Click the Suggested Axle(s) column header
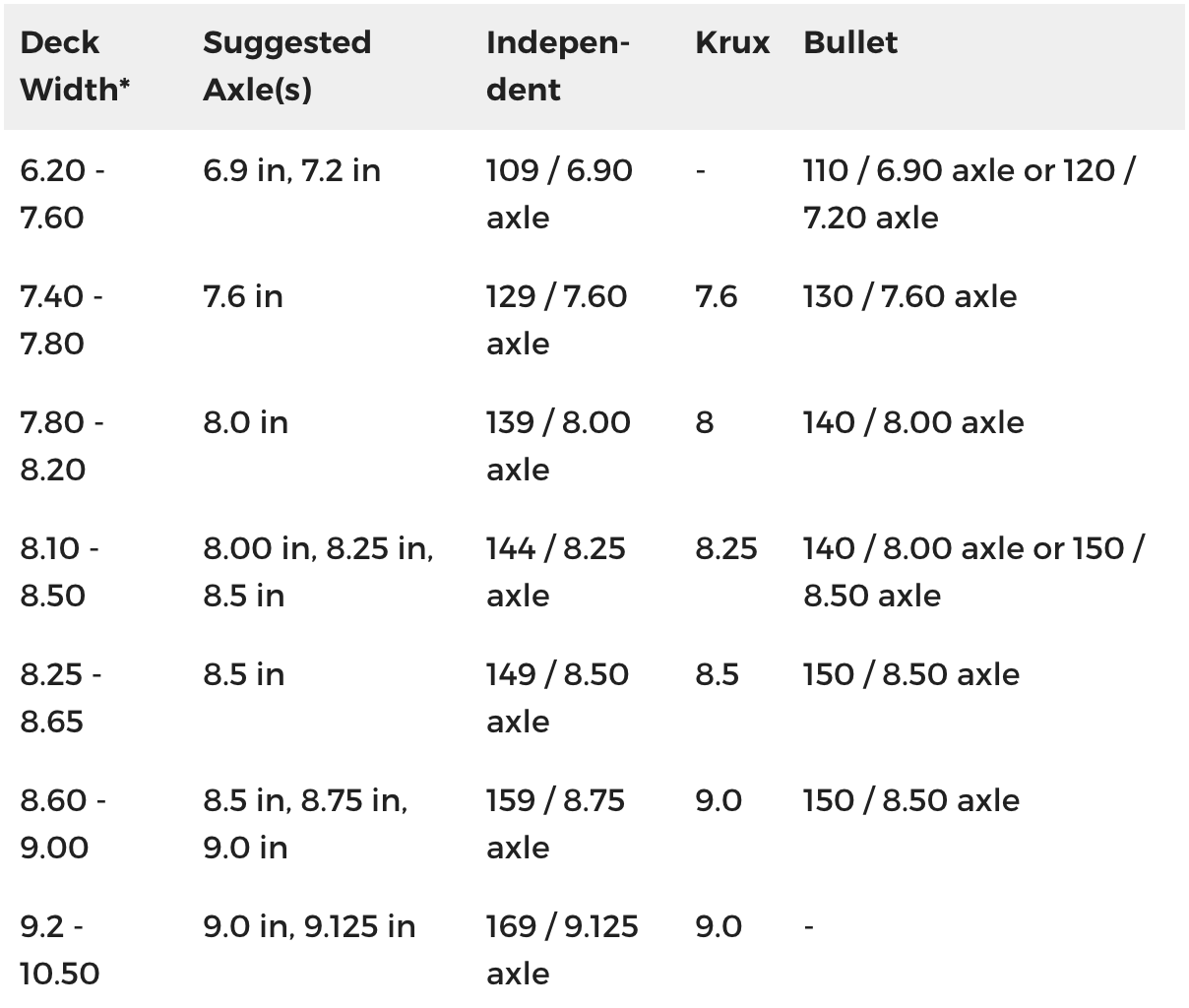This screenshot has width=1189, height=1008. coord(286,66)
